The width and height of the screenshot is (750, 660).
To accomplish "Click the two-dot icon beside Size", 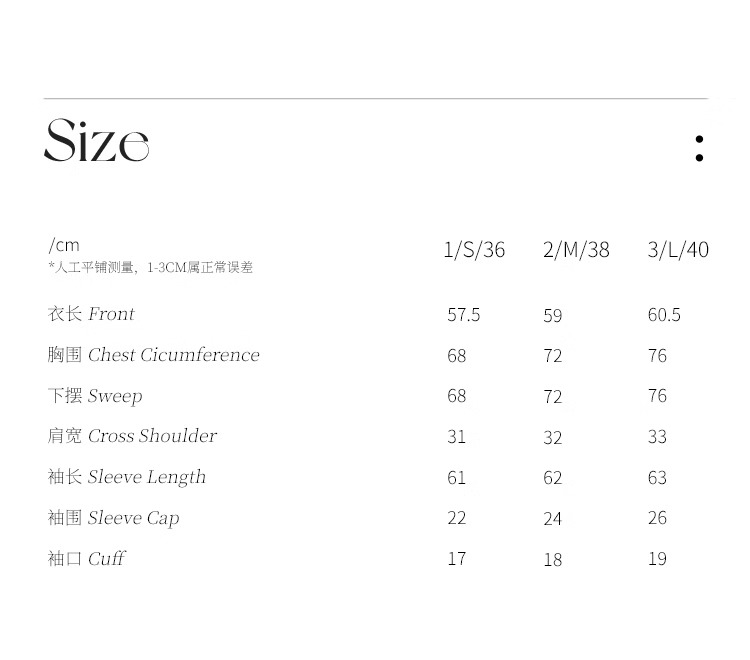I will click(x=699, y=148).
